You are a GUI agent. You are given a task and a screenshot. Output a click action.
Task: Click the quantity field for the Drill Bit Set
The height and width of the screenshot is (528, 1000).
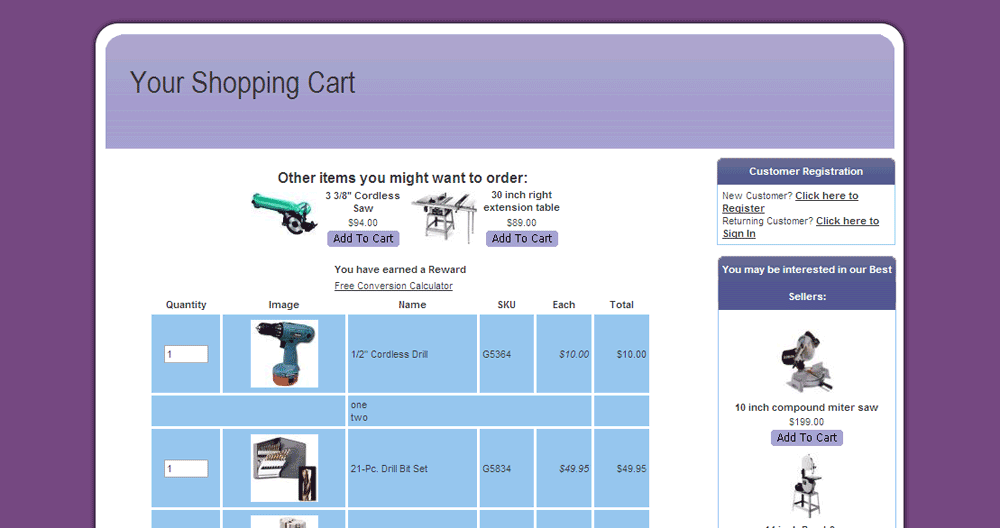pos(186,468)
